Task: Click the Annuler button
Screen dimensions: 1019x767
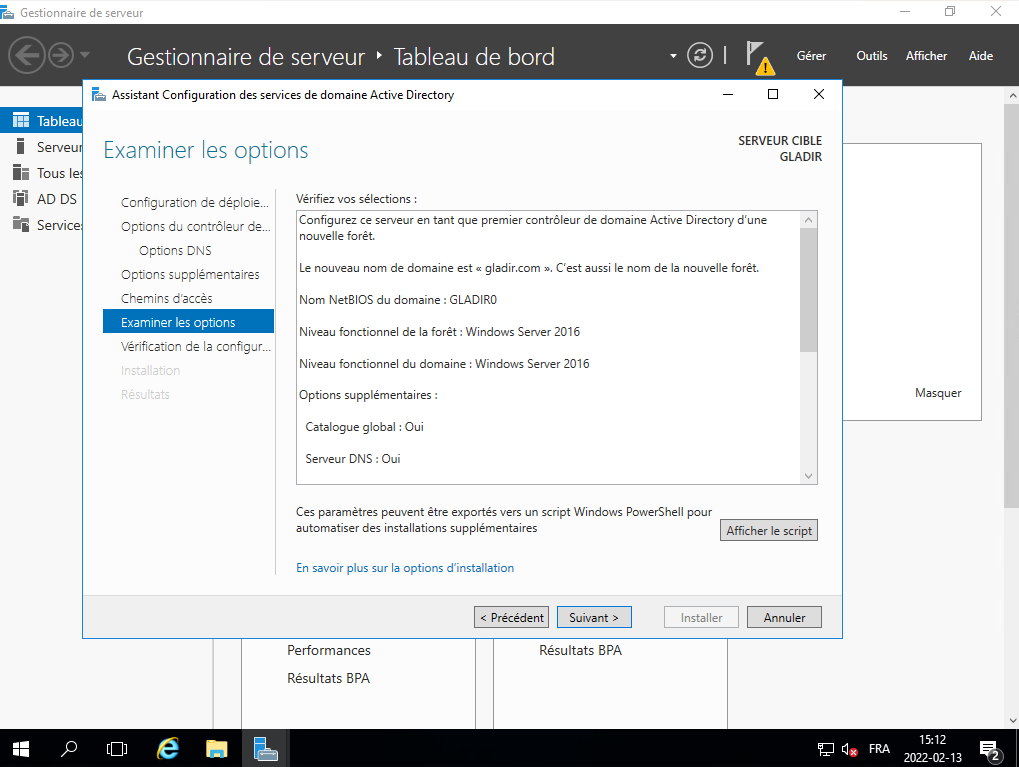Action: pyautogui.click(x=784, y=618)
